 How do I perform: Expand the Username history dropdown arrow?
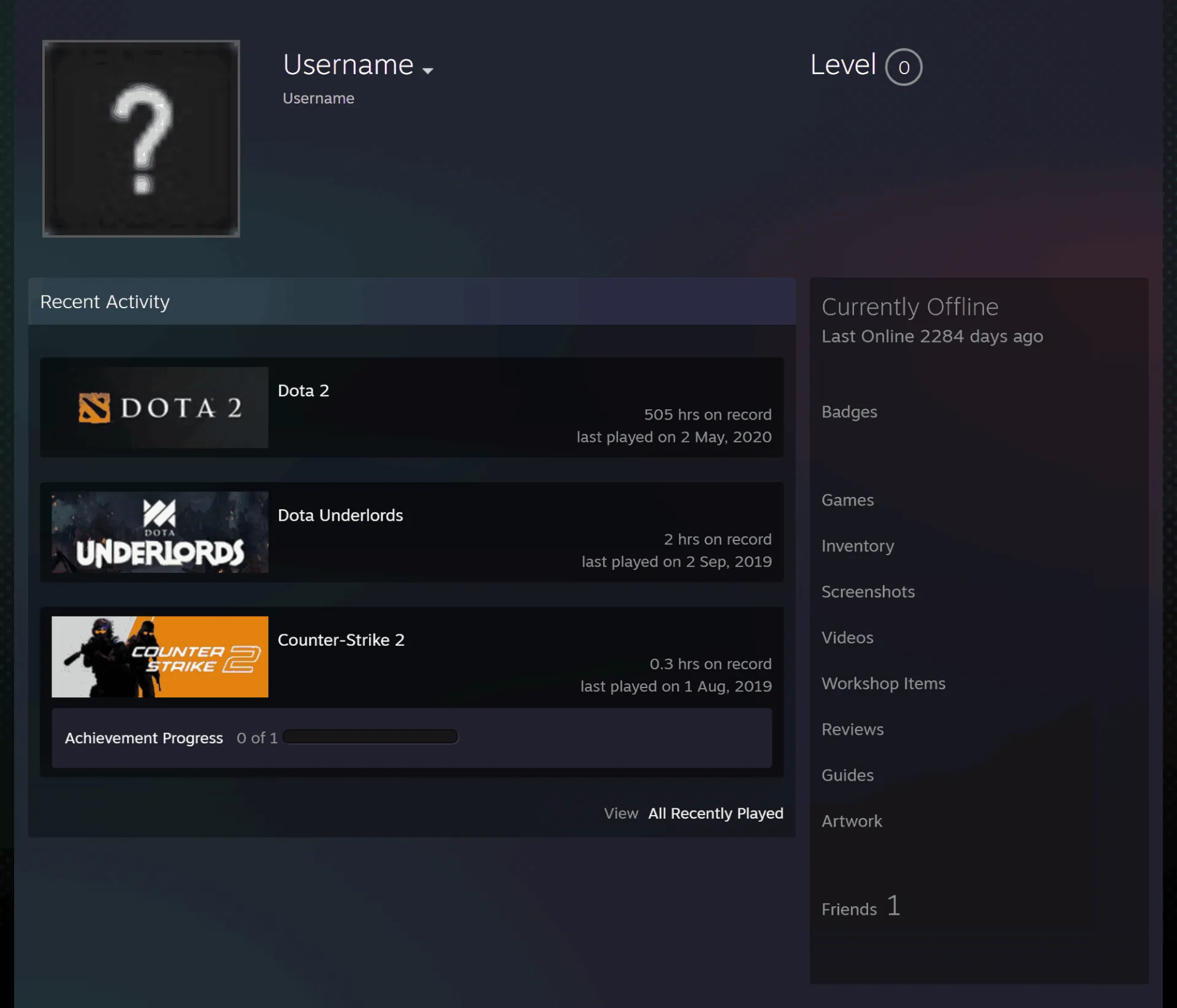coord(428,70)
